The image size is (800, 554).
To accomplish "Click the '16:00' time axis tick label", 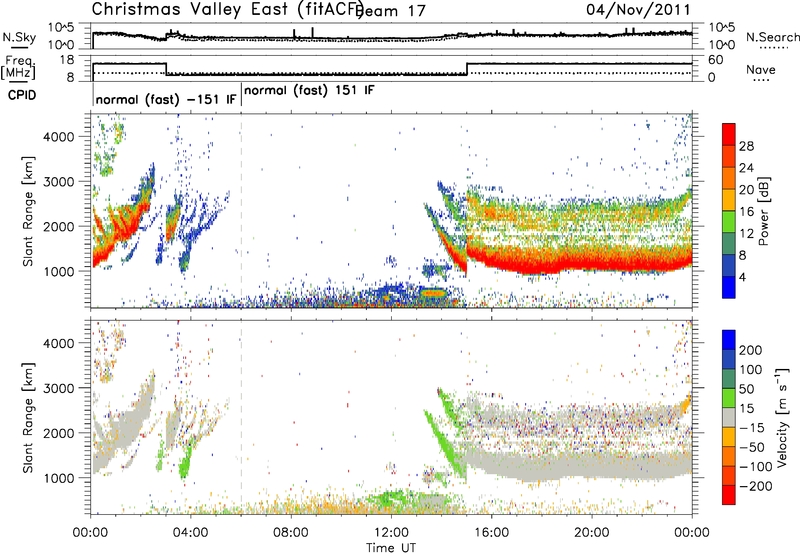I will pos(491,533).
